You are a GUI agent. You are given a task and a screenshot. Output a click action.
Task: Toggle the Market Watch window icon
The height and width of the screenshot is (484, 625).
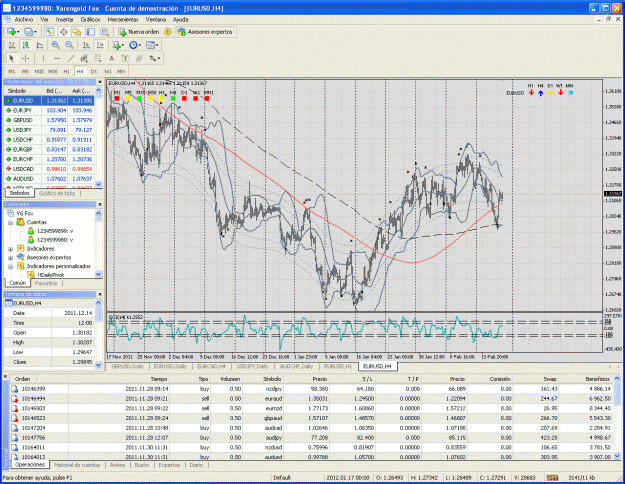point(49,32)
